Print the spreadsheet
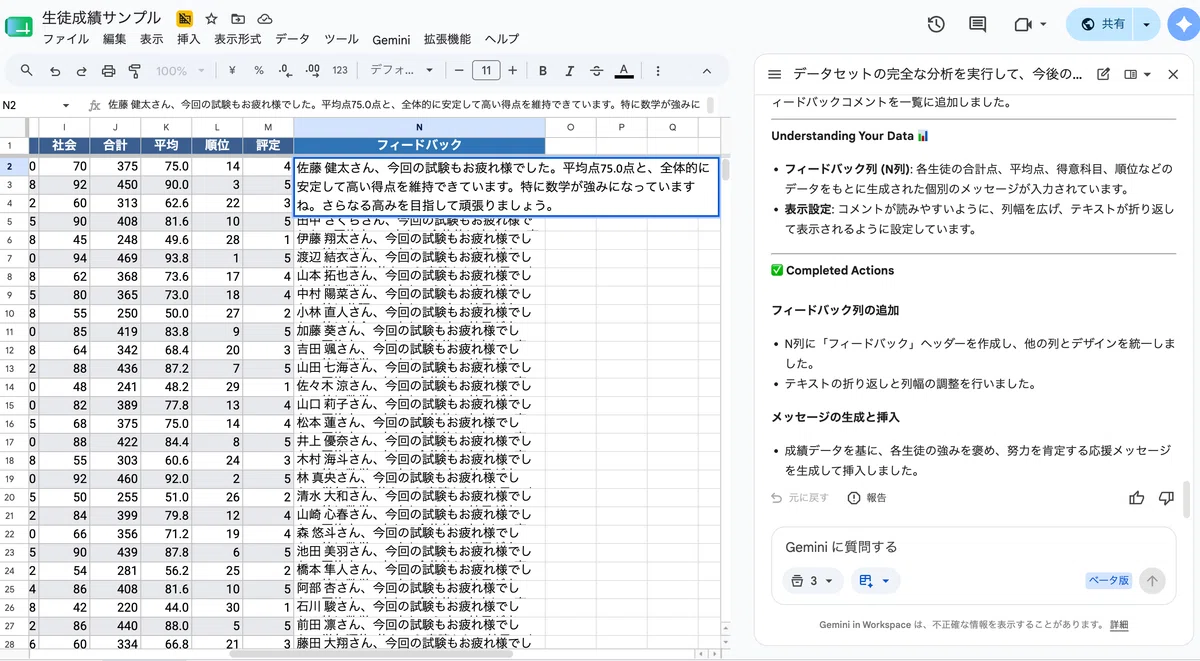Screen dimensions: 1200x661 click(109, 71)
